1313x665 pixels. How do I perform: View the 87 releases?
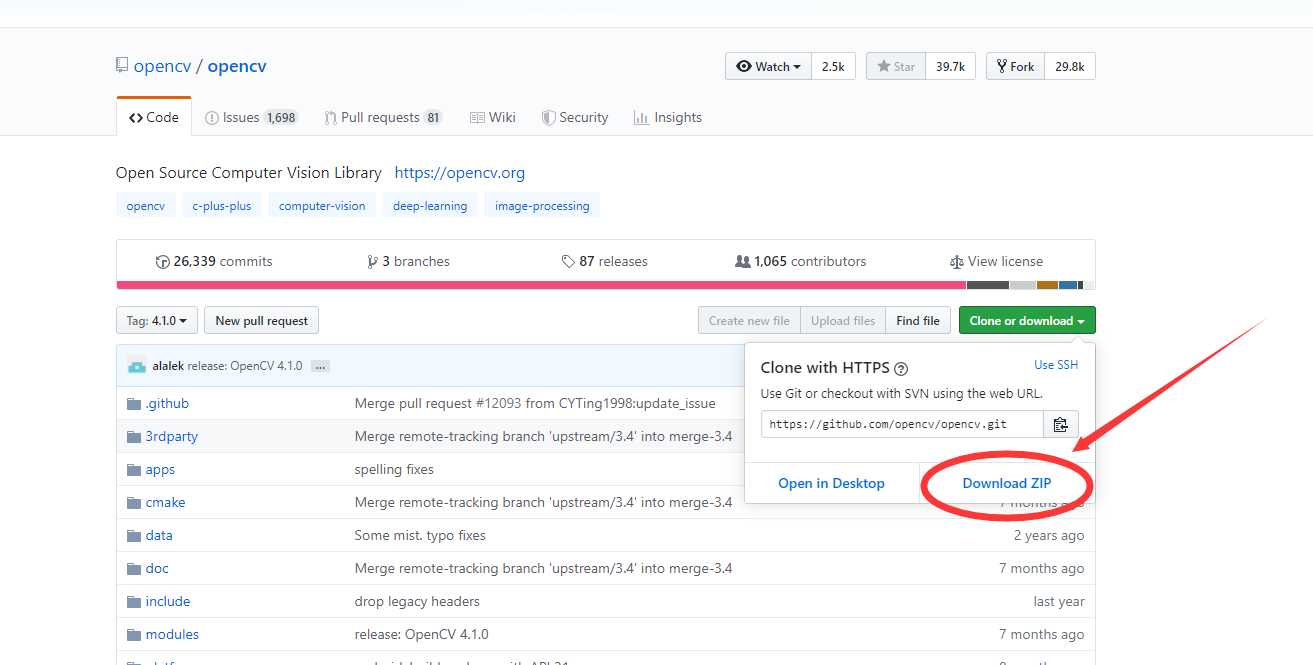605,261
